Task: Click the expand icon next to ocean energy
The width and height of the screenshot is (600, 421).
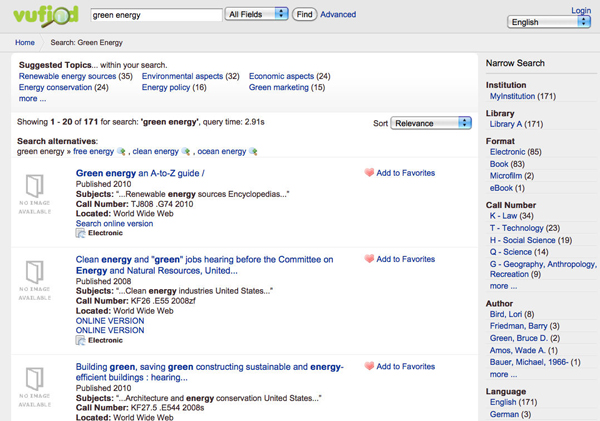Action: point(253,152)
